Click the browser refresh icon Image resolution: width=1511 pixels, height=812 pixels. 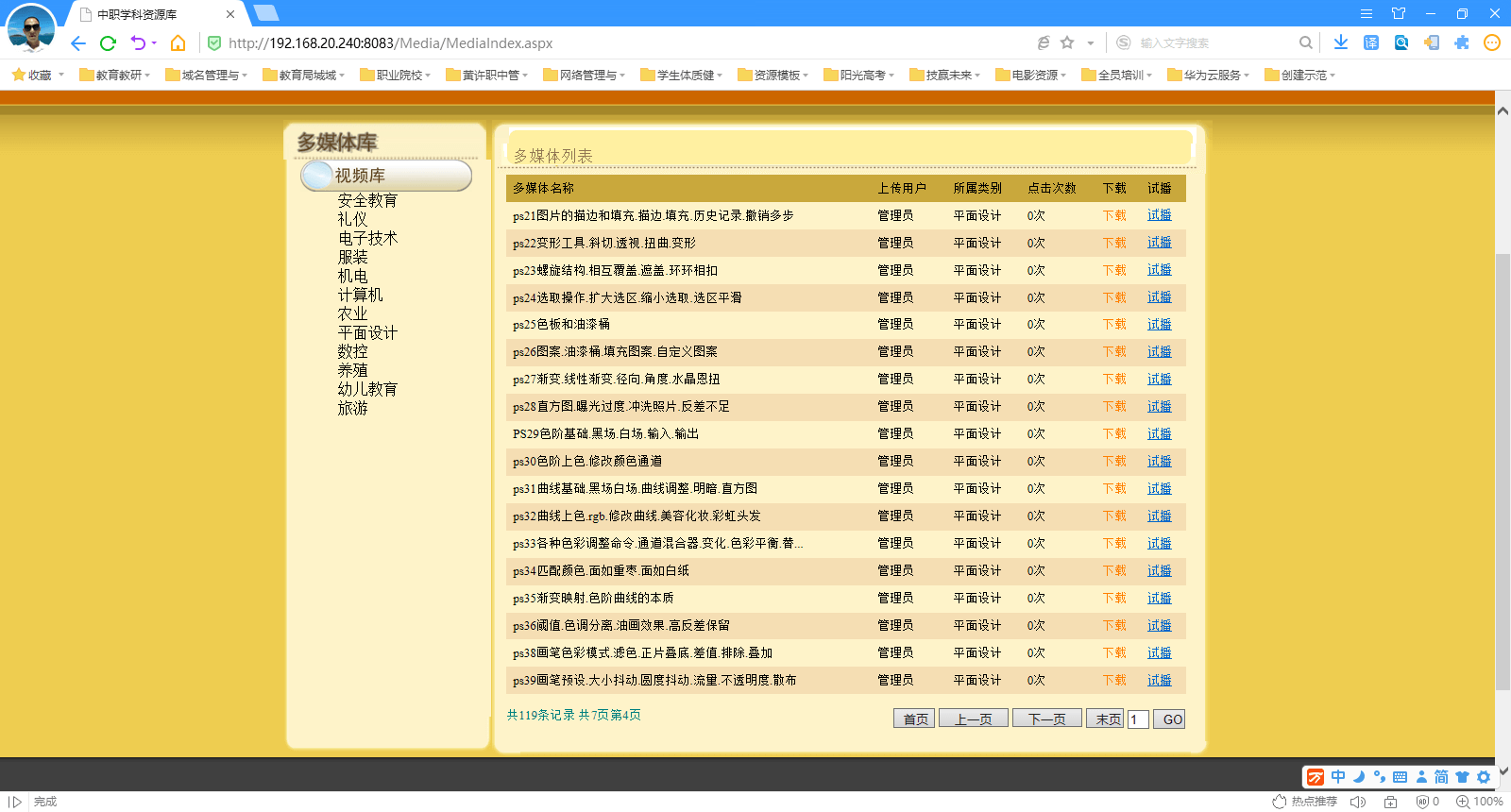(108, 43)
